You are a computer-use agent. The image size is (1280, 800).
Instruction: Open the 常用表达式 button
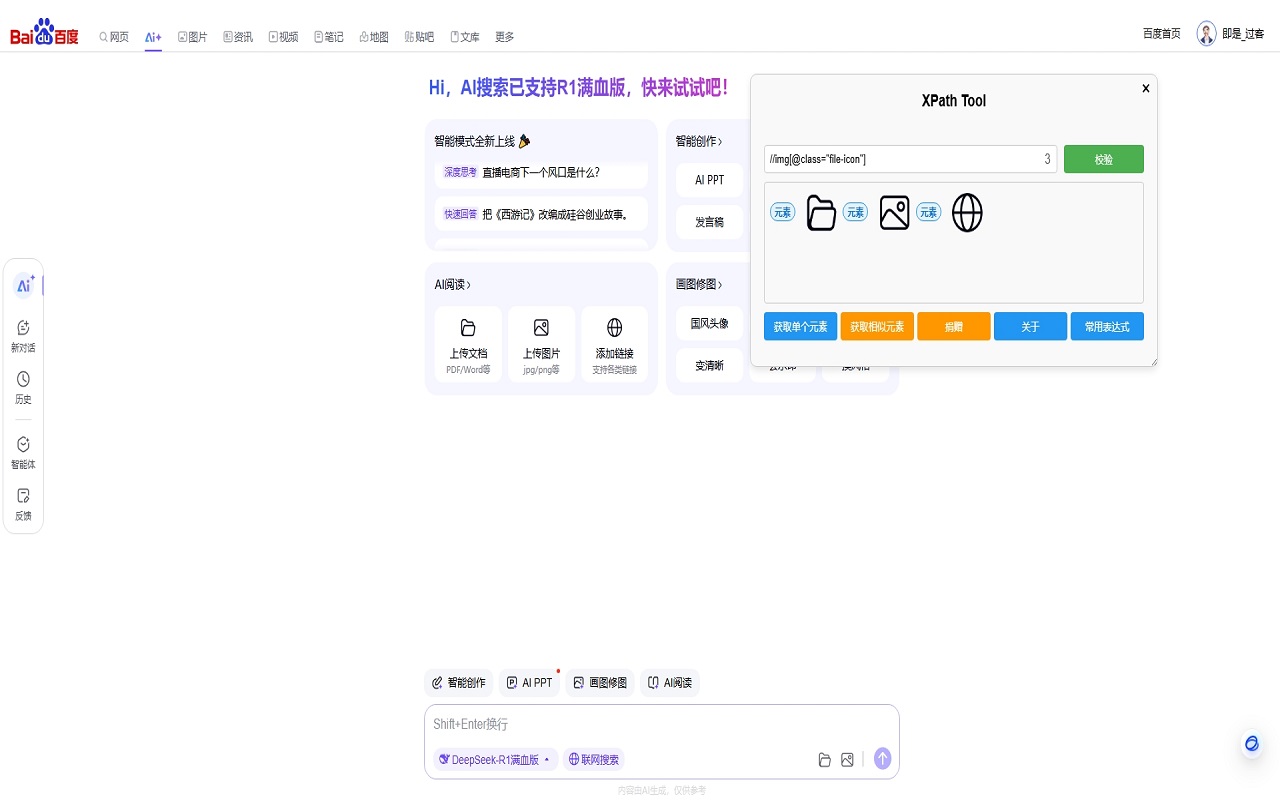[1107, 327]
